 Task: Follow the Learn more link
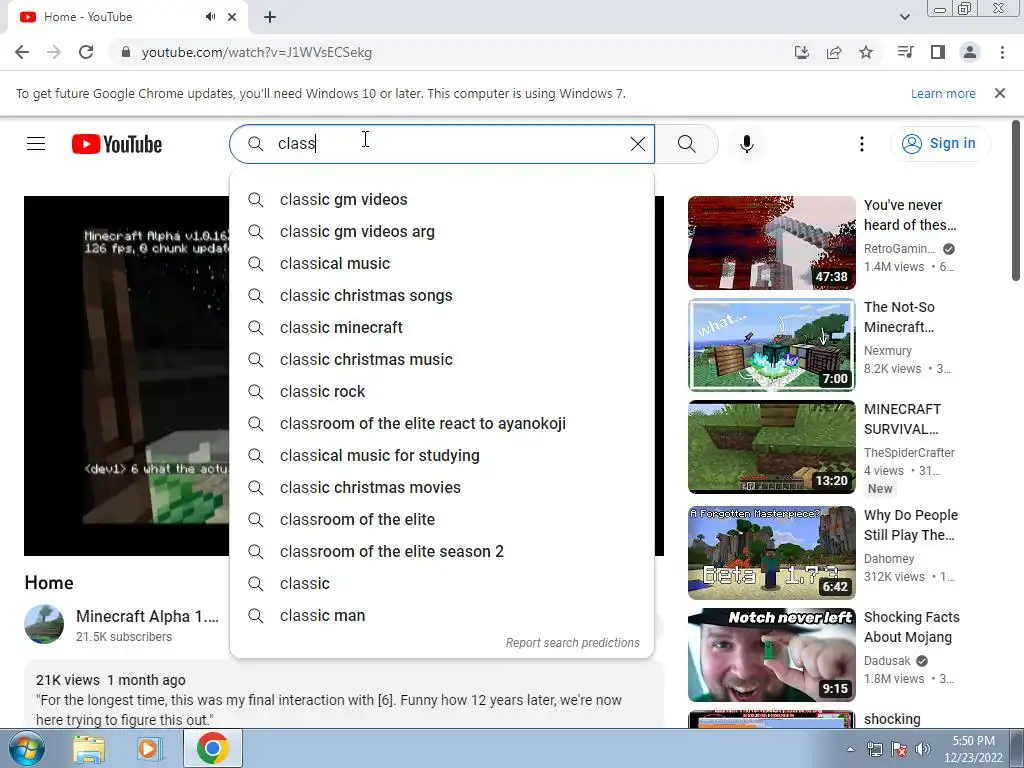tap(943, 93)
